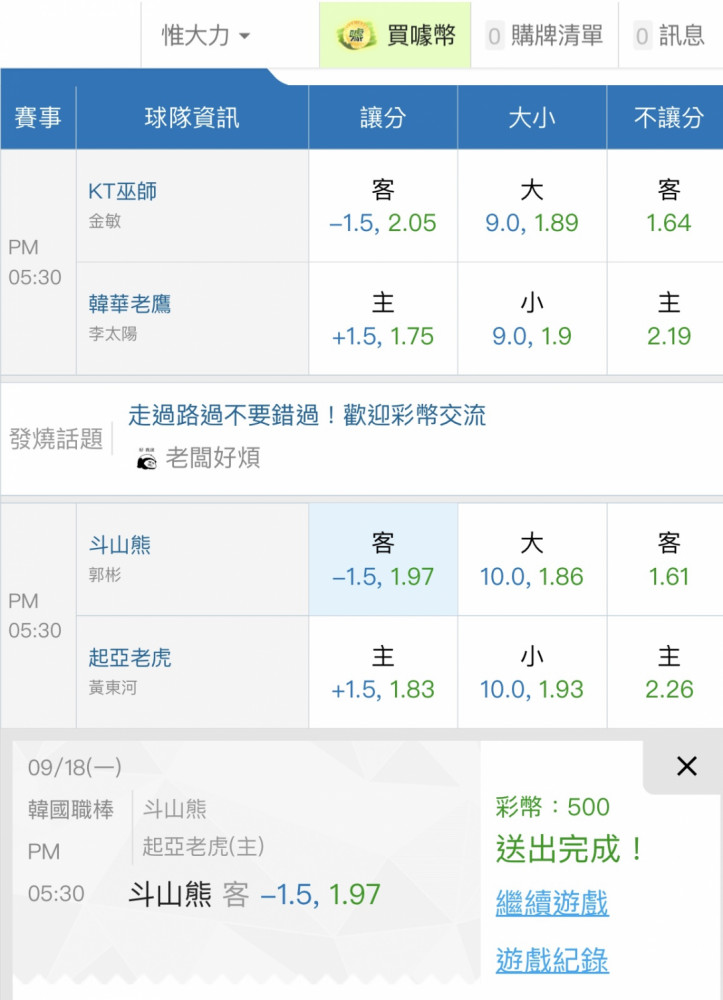
Task: Open the 惟大力 user dropdown
Action: (x=206, y=36)
